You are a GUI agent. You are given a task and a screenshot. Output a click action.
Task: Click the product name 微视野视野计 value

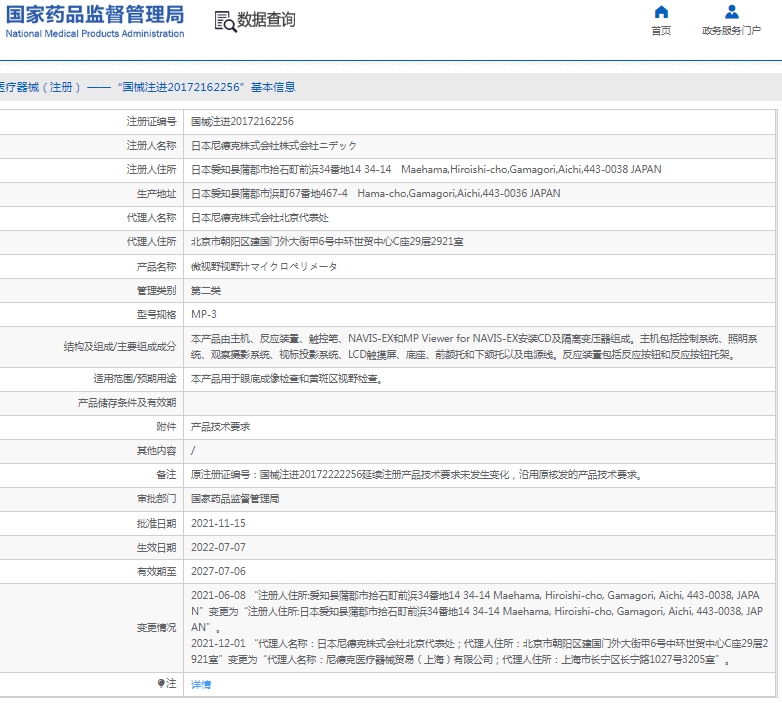[x=264, y=267]
